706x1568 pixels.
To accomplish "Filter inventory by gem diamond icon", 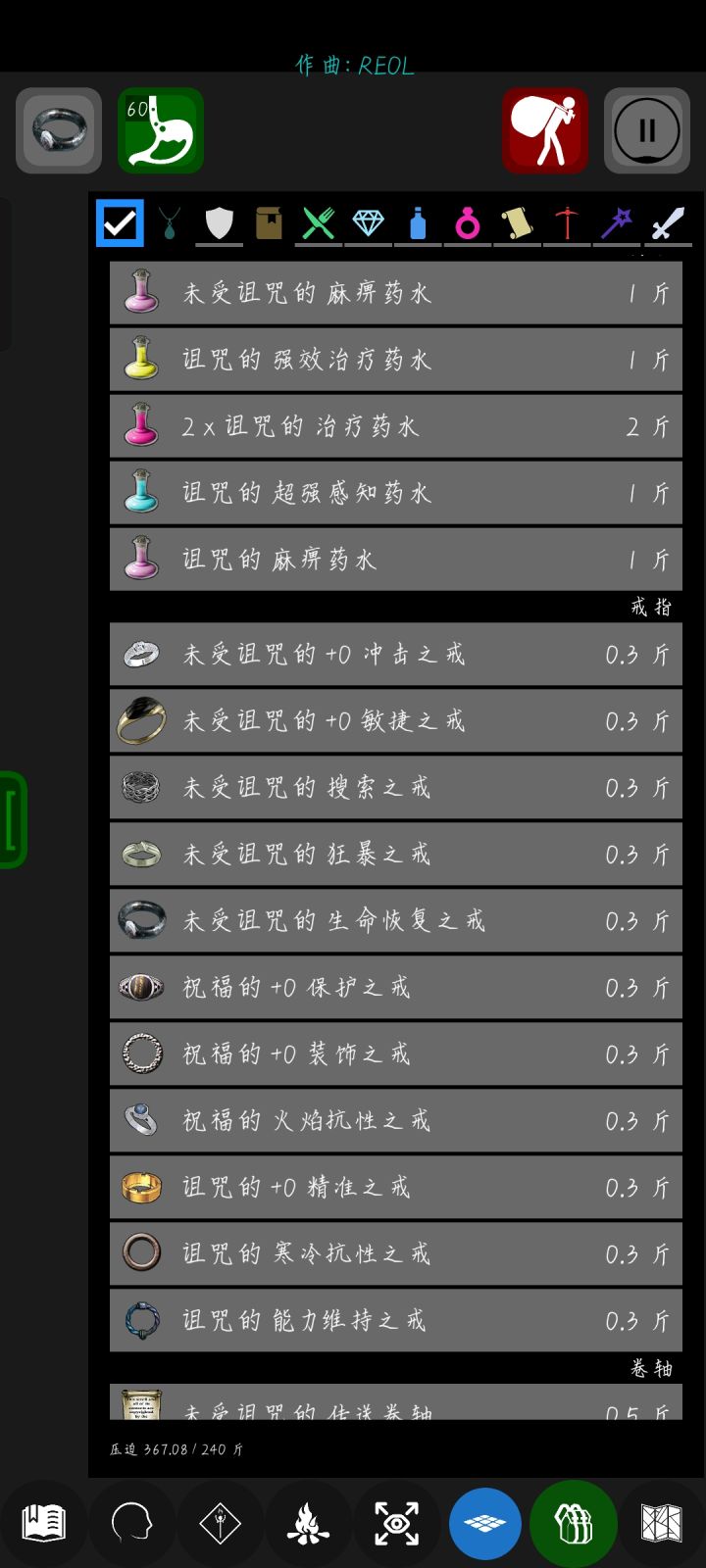I will tap(368, 223).
